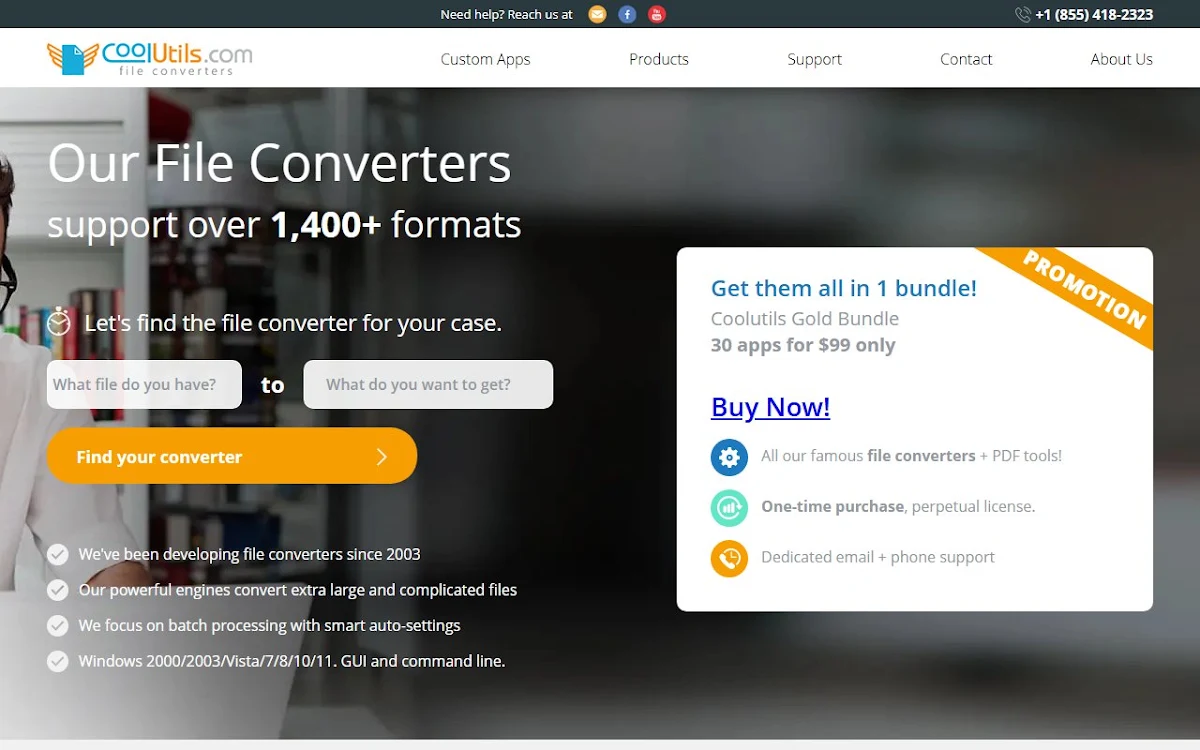This screenshot has width=1200, height=750.
Task: Focus the 'What do you want to get?' field
Action: [428, 384]
